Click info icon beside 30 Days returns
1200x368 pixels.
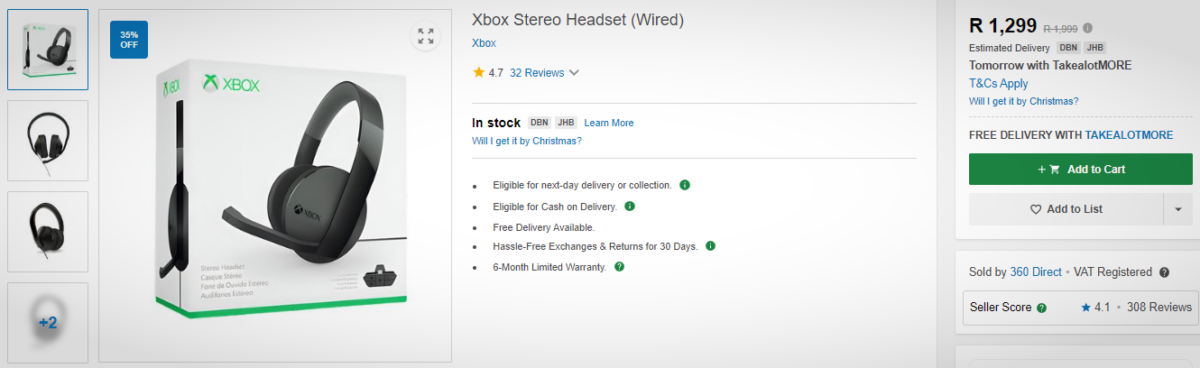pos(709,246)
